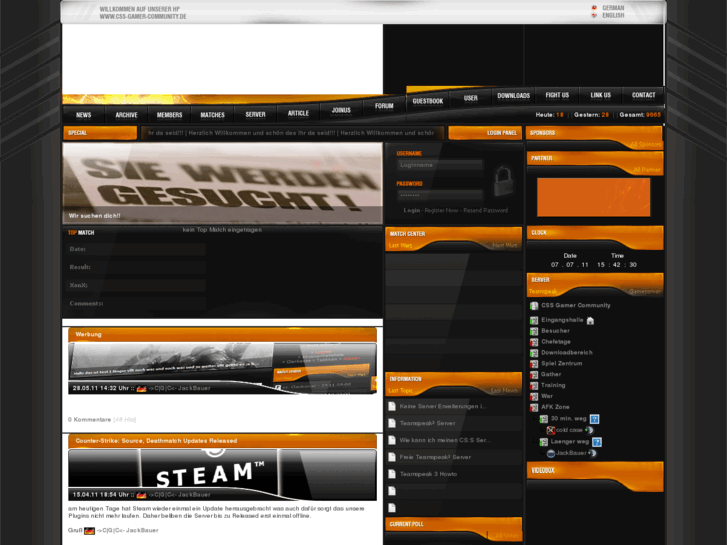Screen dimensions: 727x545
Task: Click the Eingangshalle channel icon
Action: [x=534, y=320]
